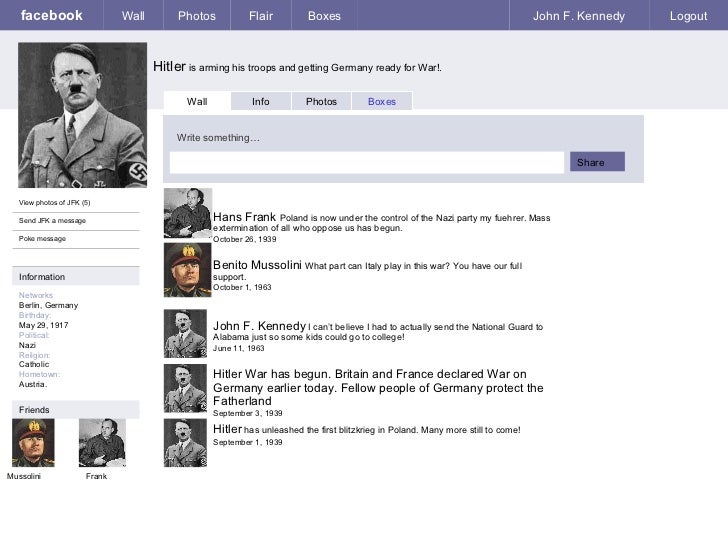This screenshot has width=728, height=546.
Task: Click the Hometown label in Information
Action: point(39,374)
